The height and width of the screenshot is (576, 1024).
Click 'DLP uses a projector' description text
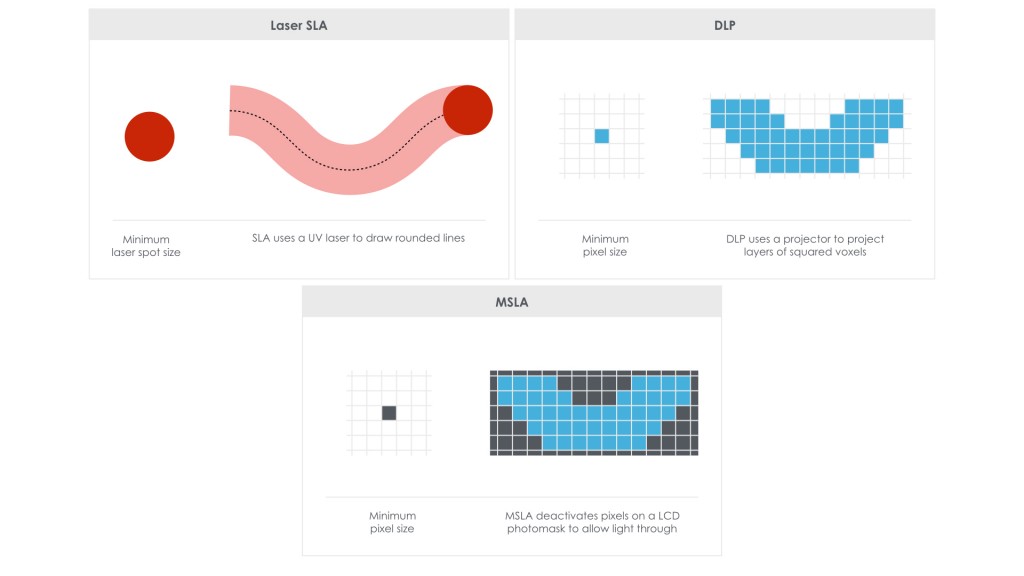point(805,246)
